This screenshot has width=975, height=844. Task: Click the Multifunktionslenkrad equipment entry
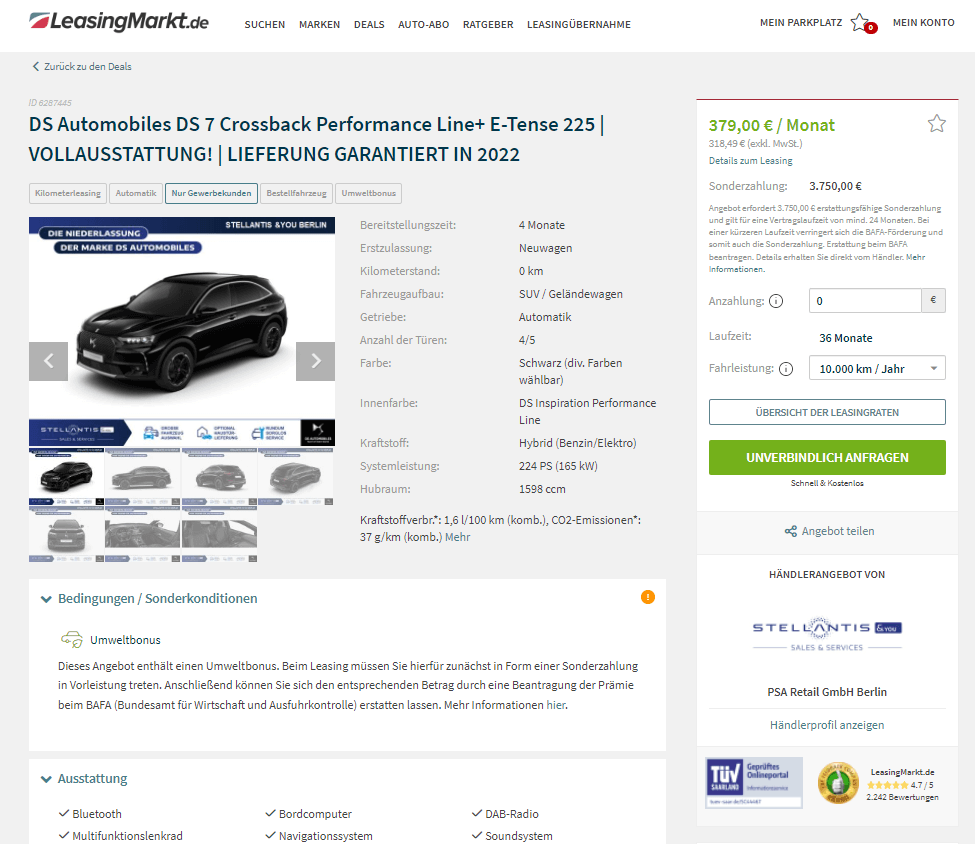(121, 837)
